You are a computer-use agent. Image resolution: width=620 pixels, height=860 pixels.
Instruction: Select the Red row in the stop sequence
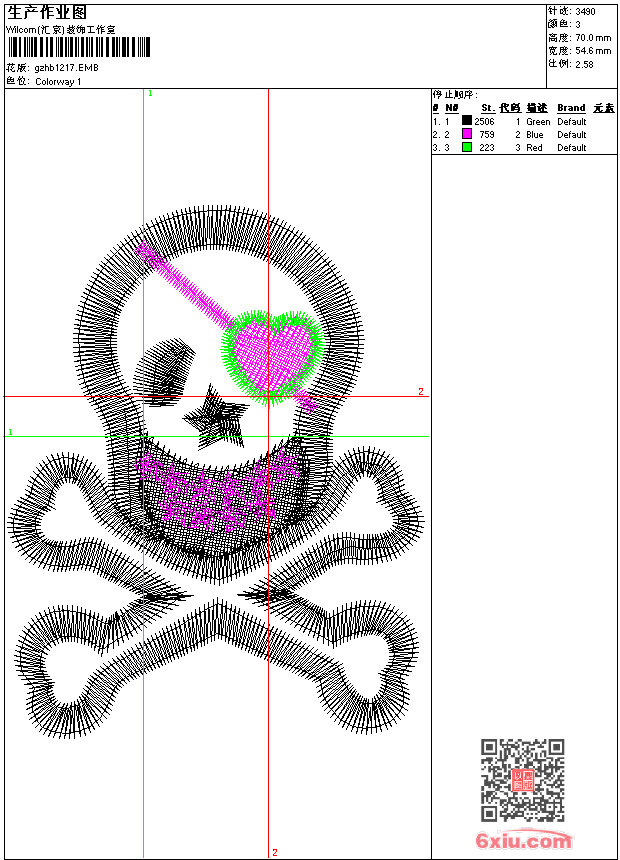[x=534, y=147]
